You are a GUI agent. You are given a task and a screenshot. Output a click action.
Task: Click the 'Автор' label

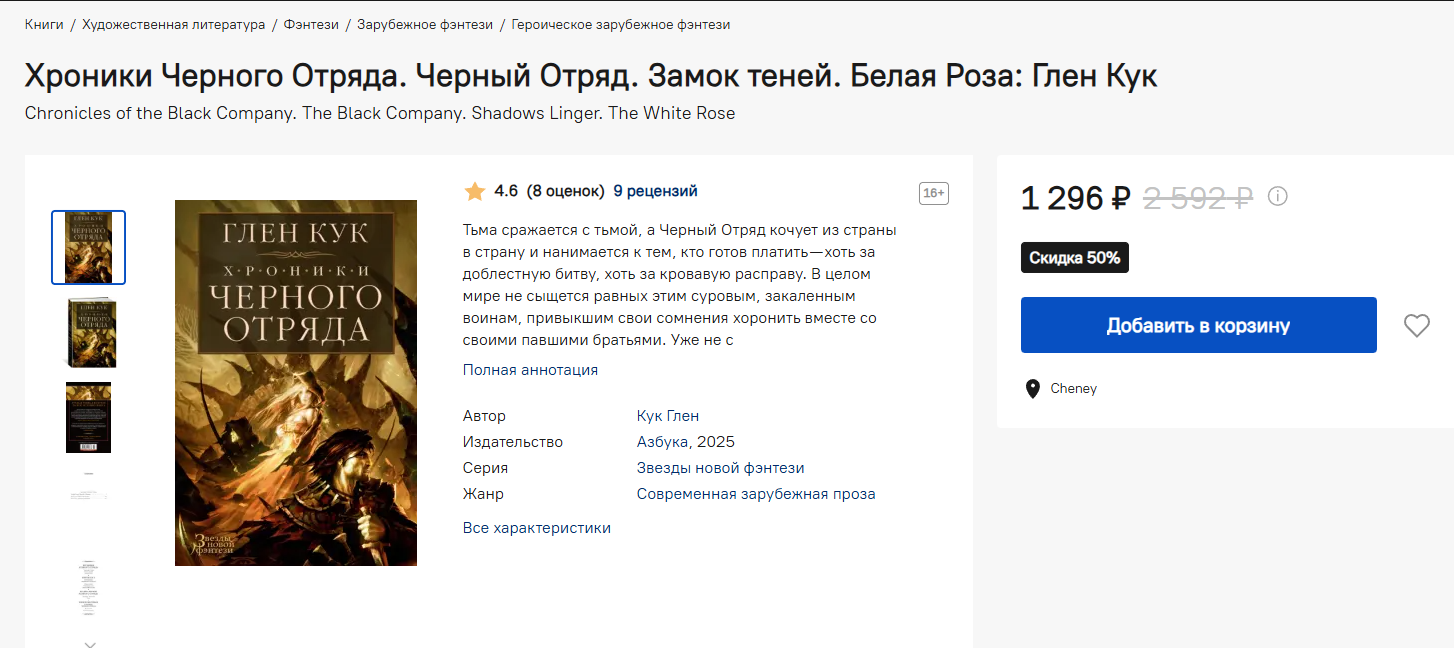point(485,416)
